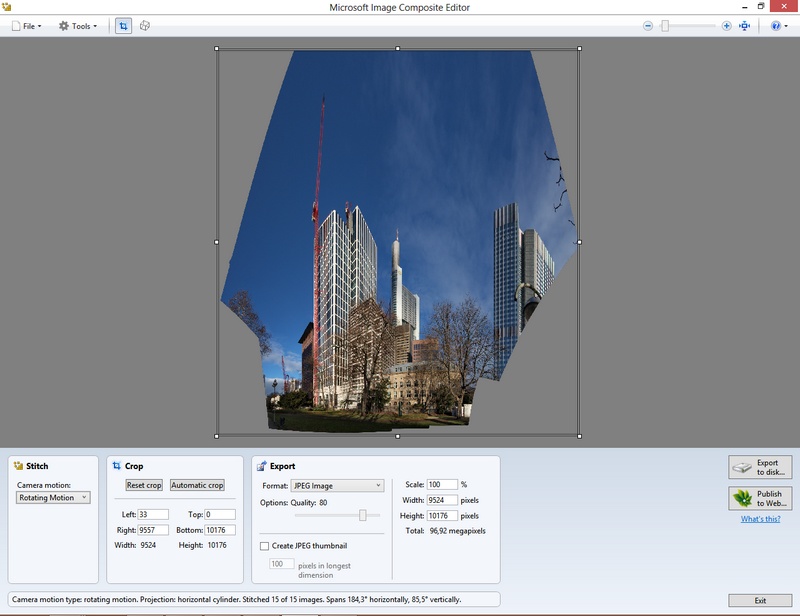800x616 pixels.
Task: Click the zoom slider in toolbar
Action: (665, 26)
